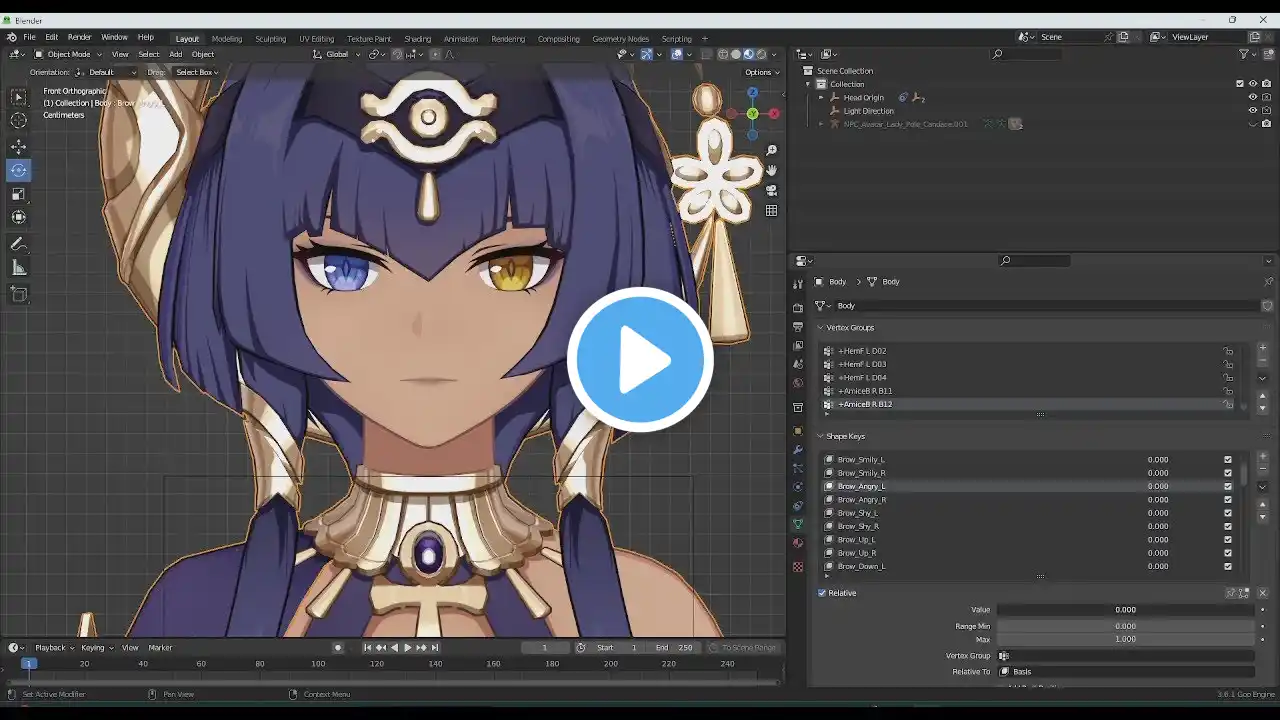Open the viewport Add menu
The image size is (1280, 720).
(x=175, y=54)
